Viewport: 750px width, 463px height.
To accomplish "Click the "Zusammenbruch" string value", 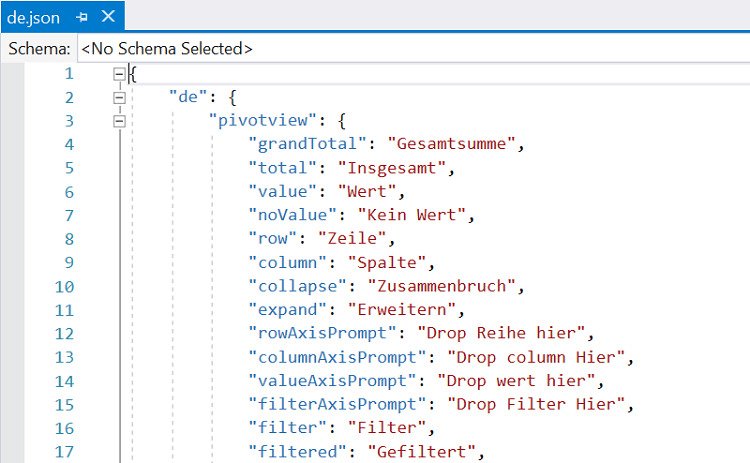I will click(441, 286).
